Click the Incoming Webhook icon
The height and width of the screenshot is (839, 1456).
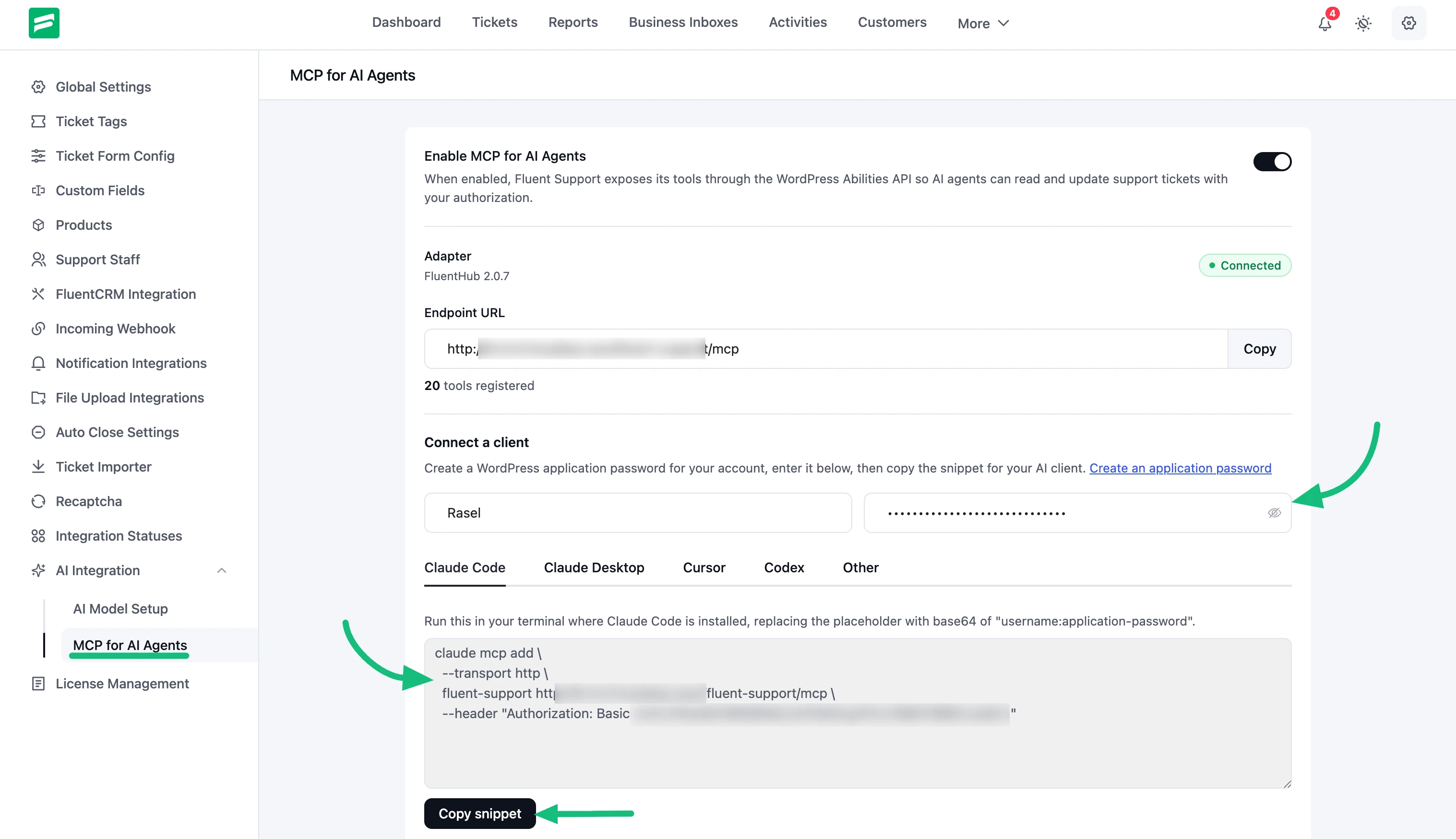pyautogui.click(x=38, y=329)
